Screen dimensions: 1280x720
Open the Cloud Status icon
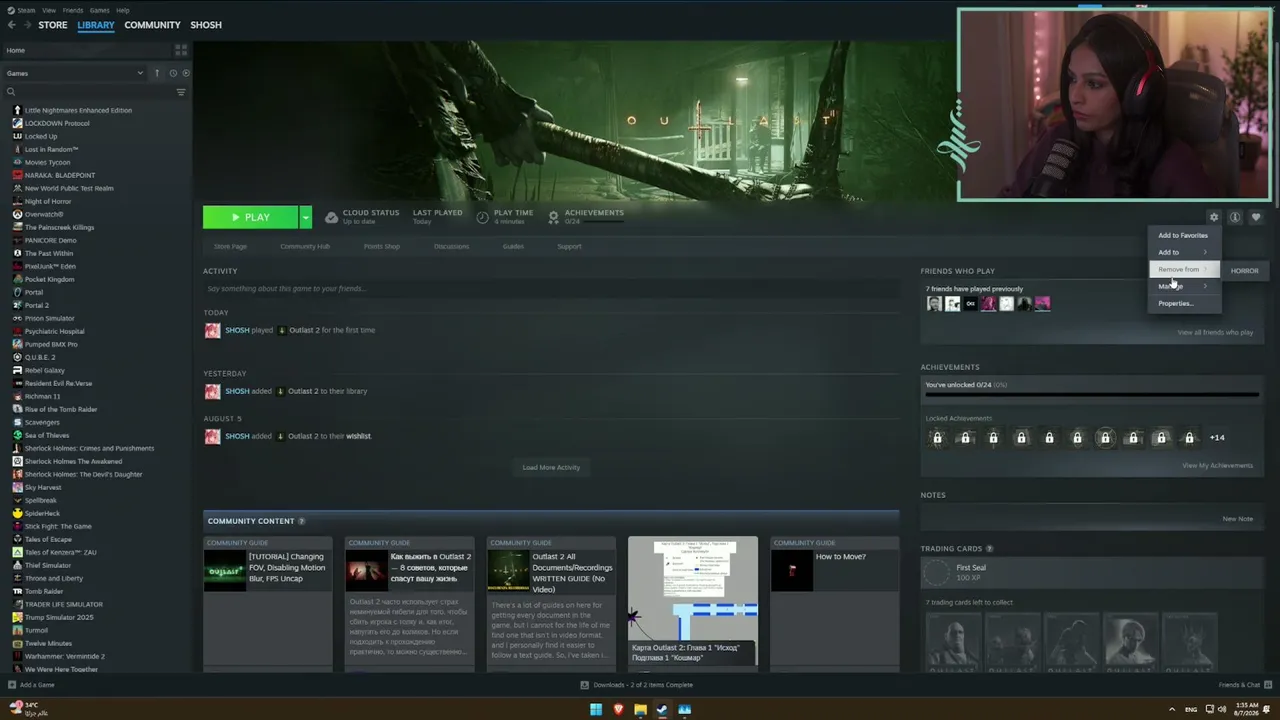tap(331, 217)
